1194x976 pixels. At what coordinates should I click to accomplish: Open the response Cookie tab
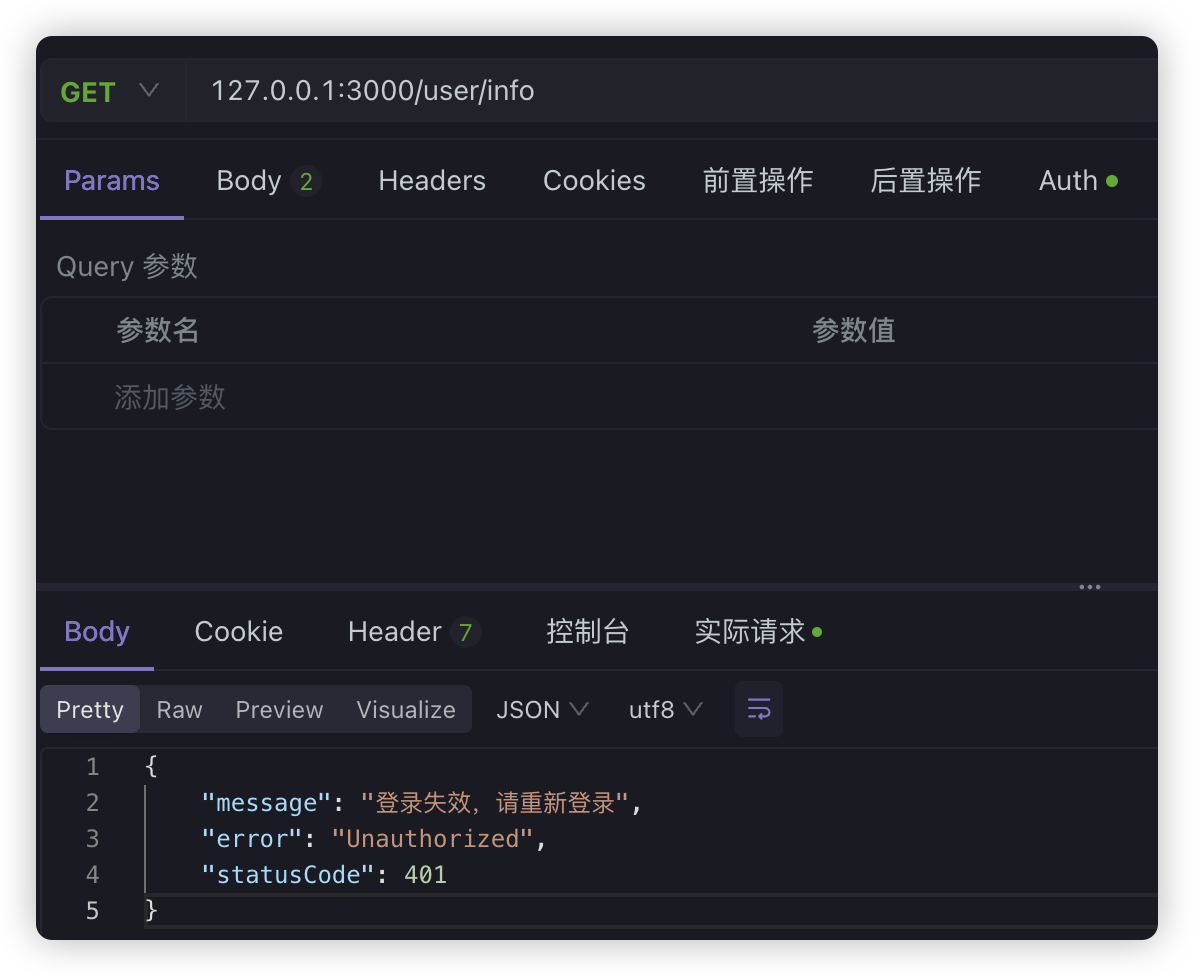tap(239, 632)
